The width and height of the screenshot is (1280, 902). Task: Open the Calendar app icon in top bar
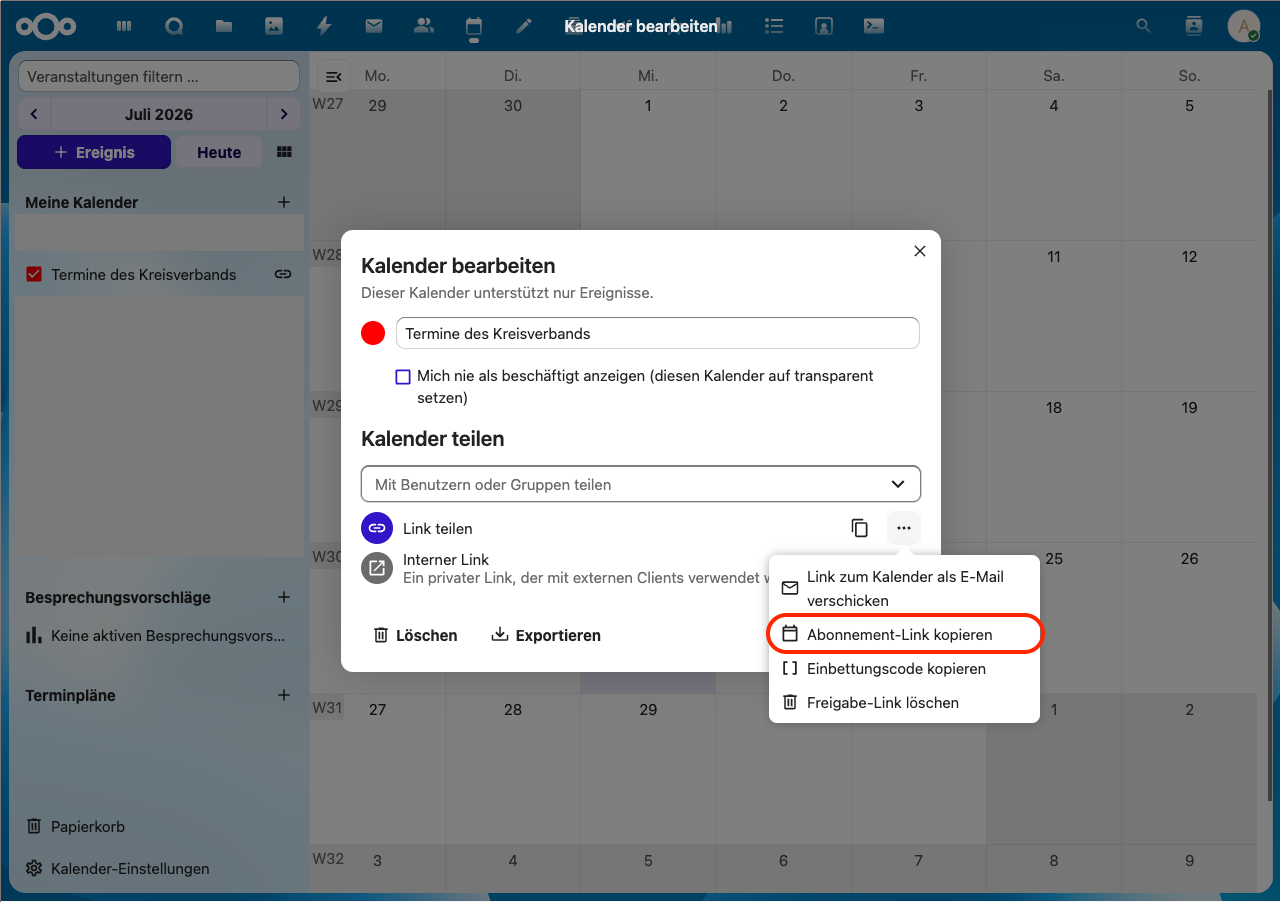tap(474, 26)
